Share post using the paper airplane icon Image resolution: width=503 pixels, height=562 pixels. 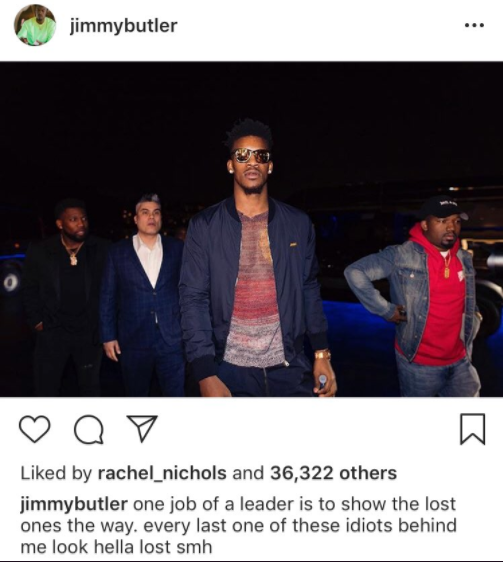142,429
